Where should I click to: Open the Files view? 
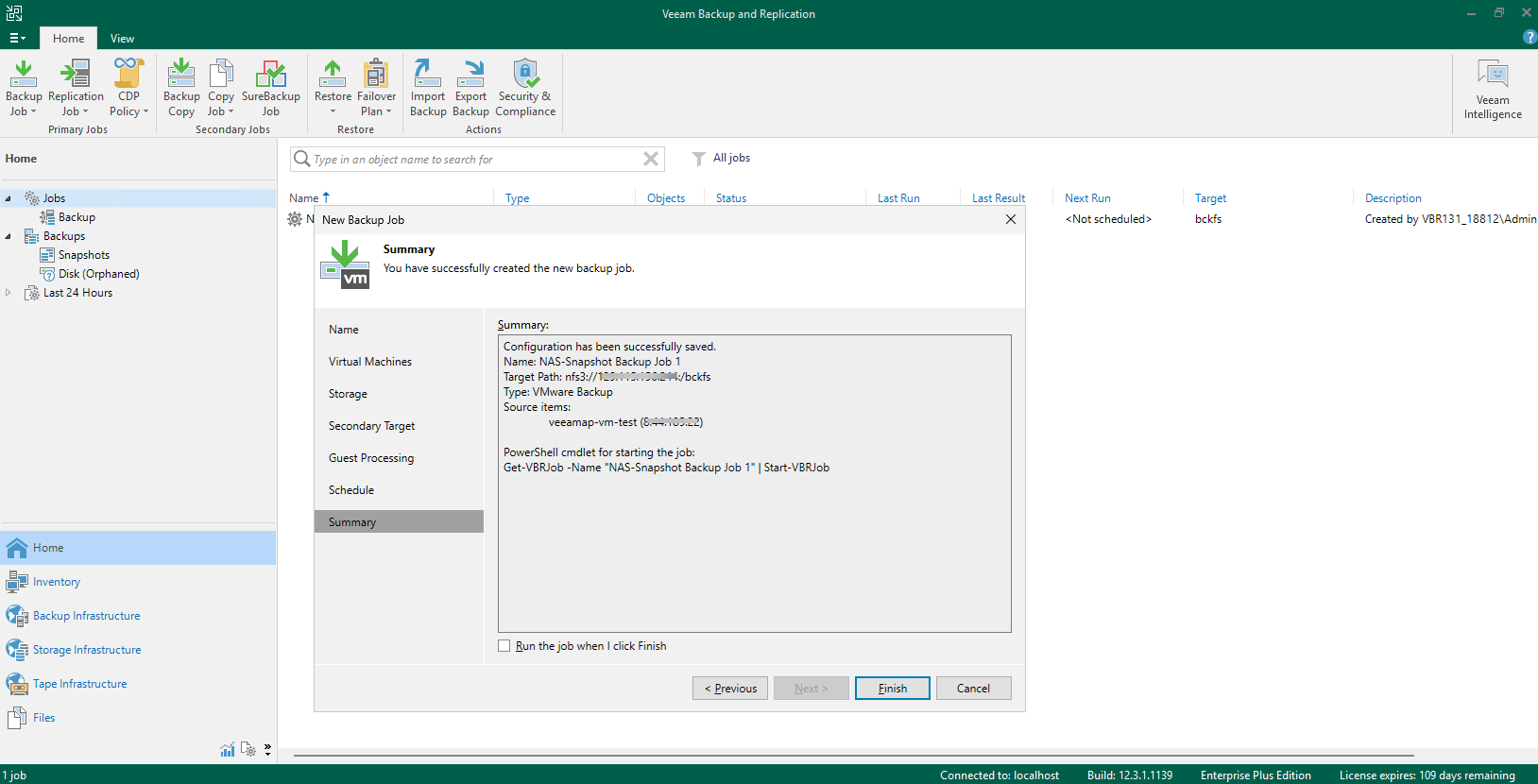pos(138,718)
